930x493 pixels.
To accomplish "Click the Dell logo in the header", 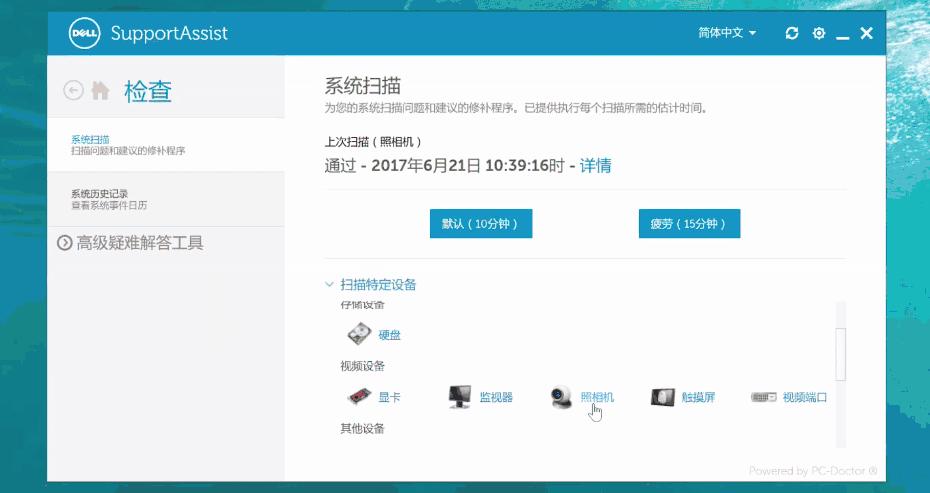I will tap(84, 33).
